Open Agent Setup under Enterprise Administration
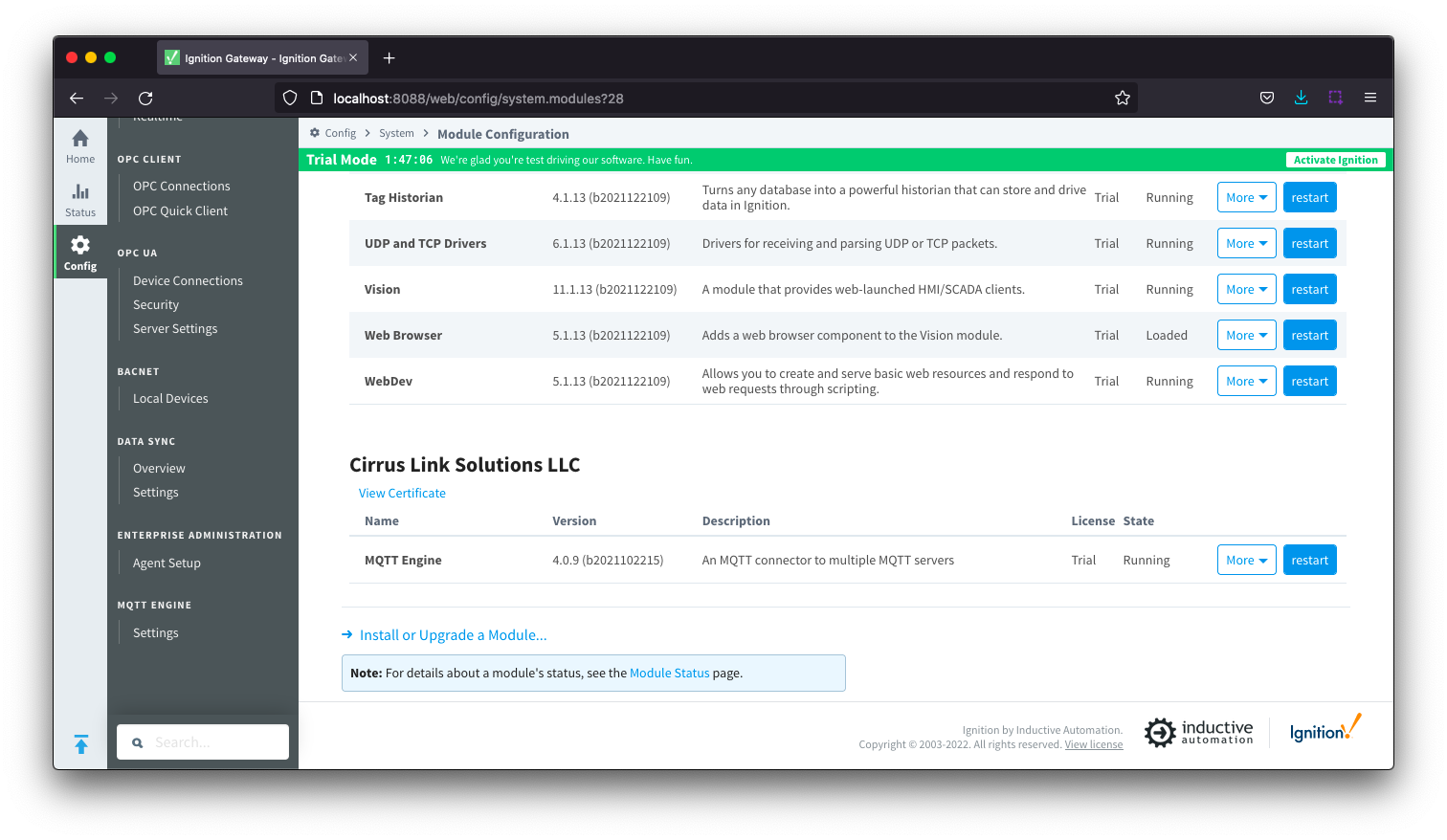The image size is (1447, 840). pyautogui.click(x=167, y=564)
